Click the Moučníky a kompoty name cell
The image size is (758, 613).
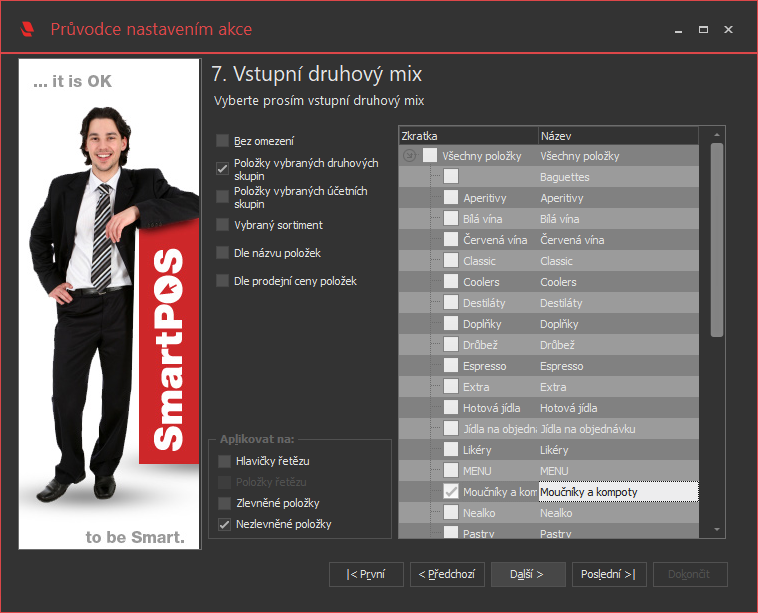pyautogui.click(x=618, y=492)
